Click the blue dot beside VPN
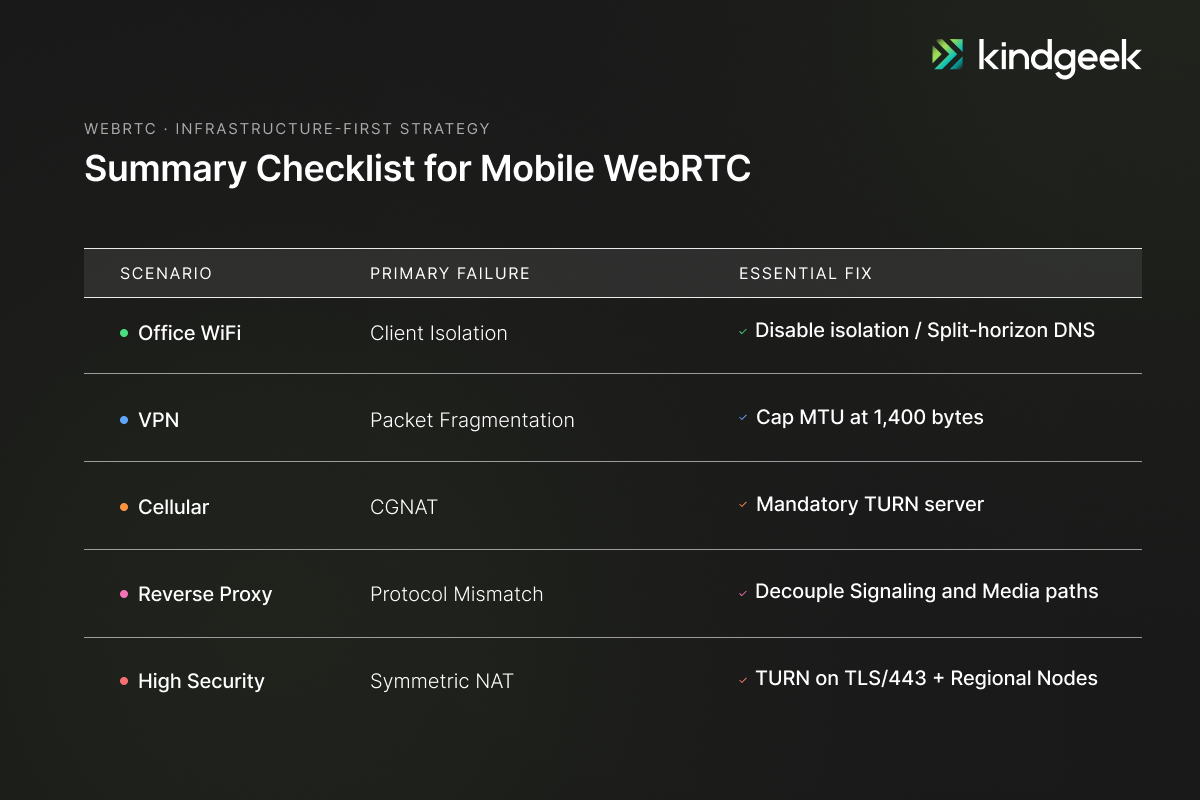The image size is (1200, 800). point(124,420)
